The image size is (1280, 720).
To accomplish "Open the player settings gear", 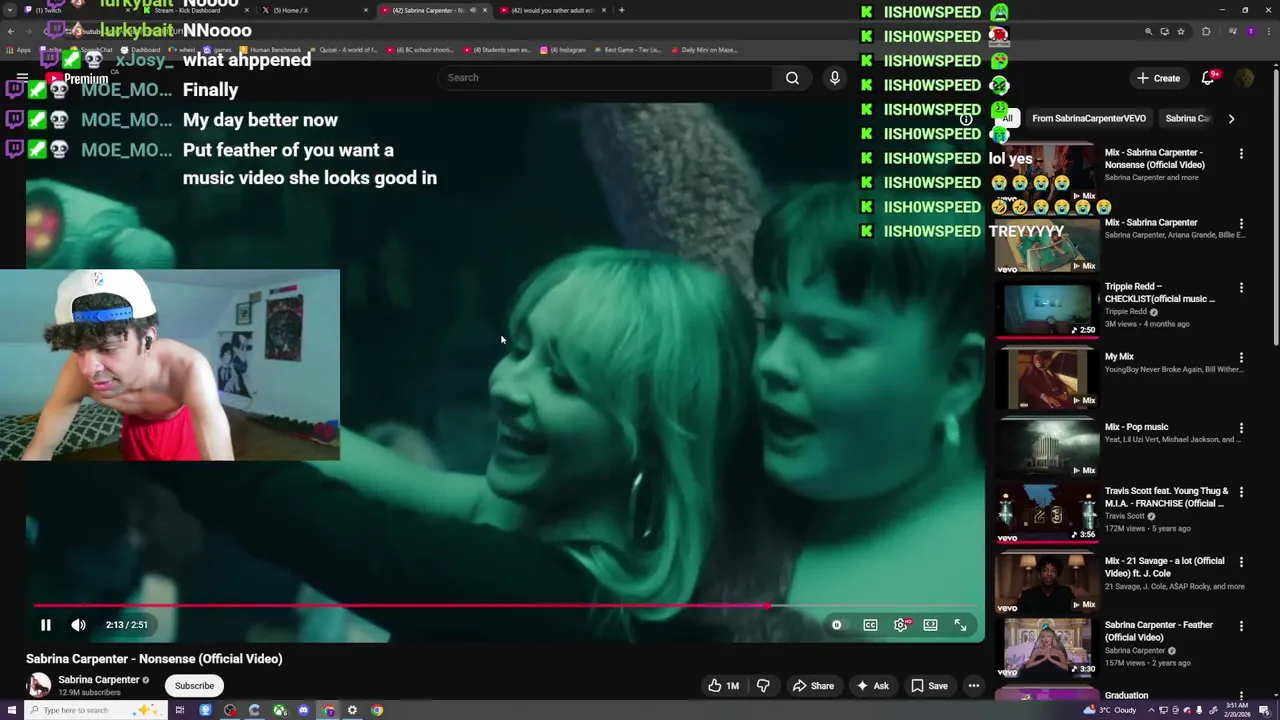I will click(x=901, y=625).
